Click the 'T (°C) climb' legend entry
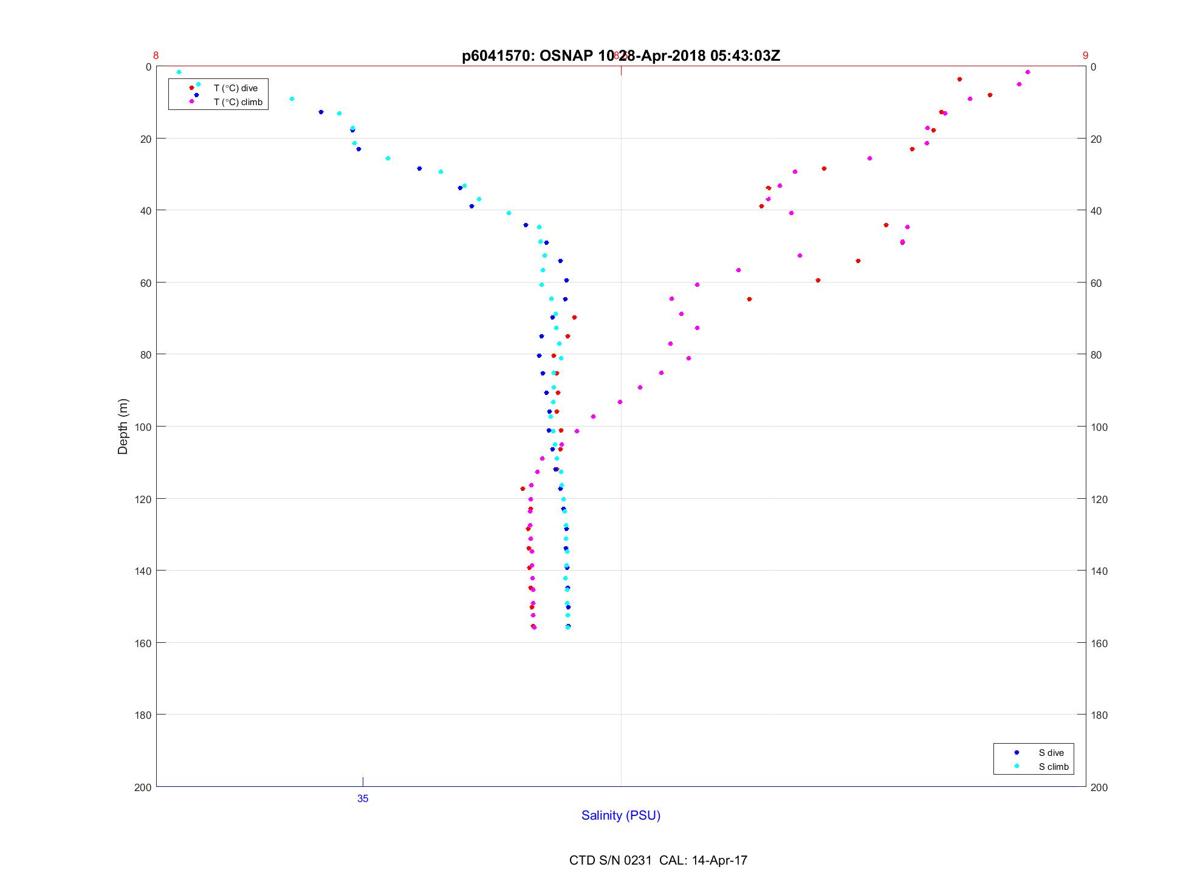The height and width of the screenshot is (885, 1200). 238,101
